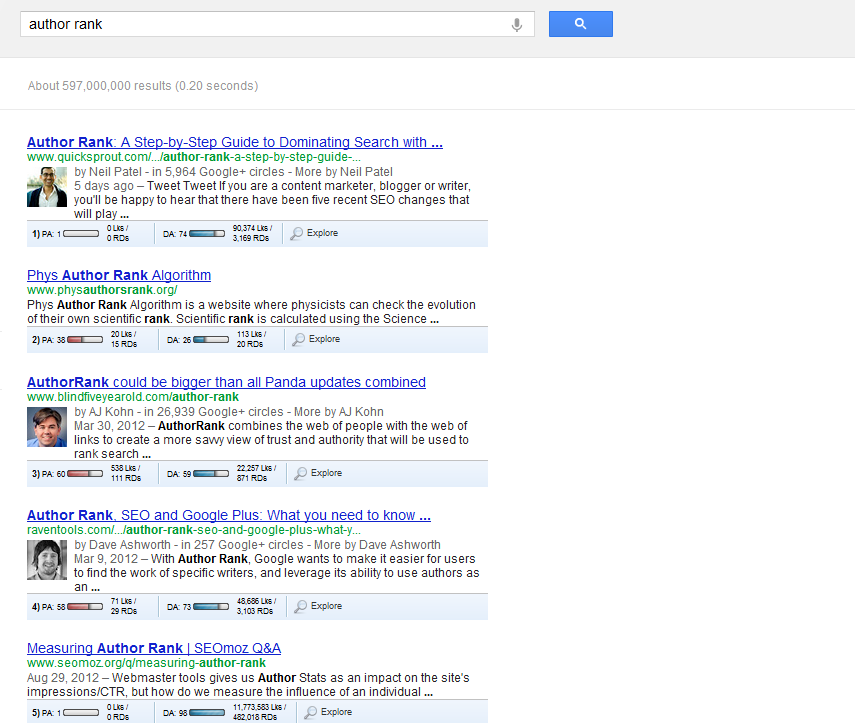Click '48,686 Lks / 3,103 RDs' domain stats
Screen dimensions: 855x723
coord(256,606)
